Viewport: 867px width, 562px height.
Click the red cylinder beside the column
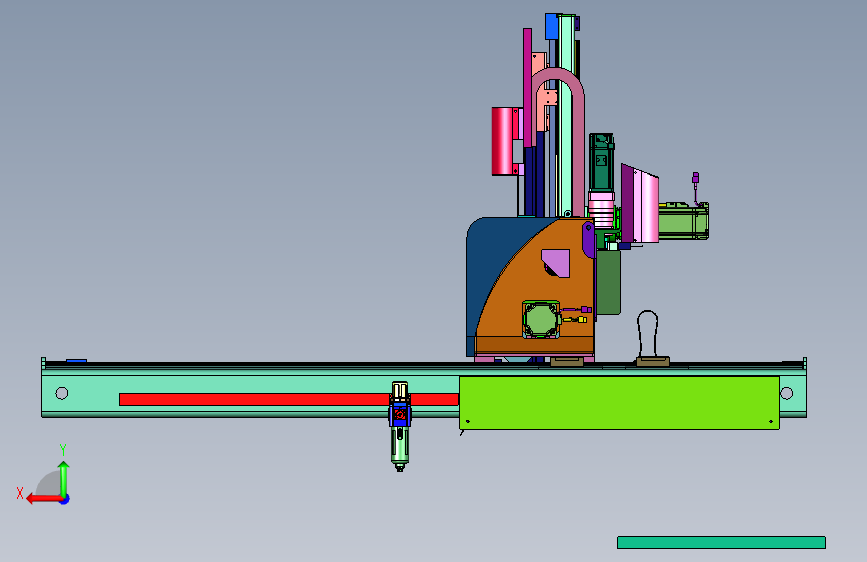click(502, 142)
